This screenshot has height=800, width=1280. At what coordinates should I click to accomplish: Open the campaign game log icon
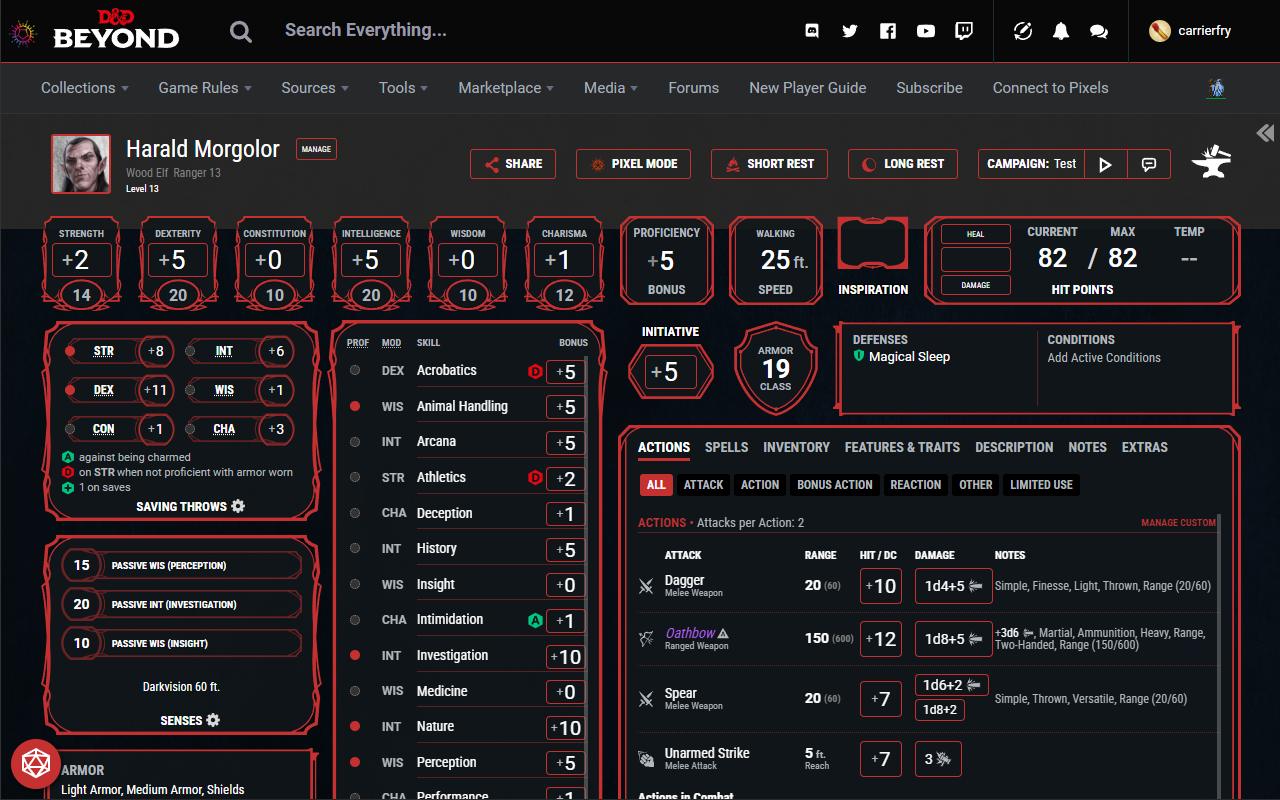point(1149,164)
